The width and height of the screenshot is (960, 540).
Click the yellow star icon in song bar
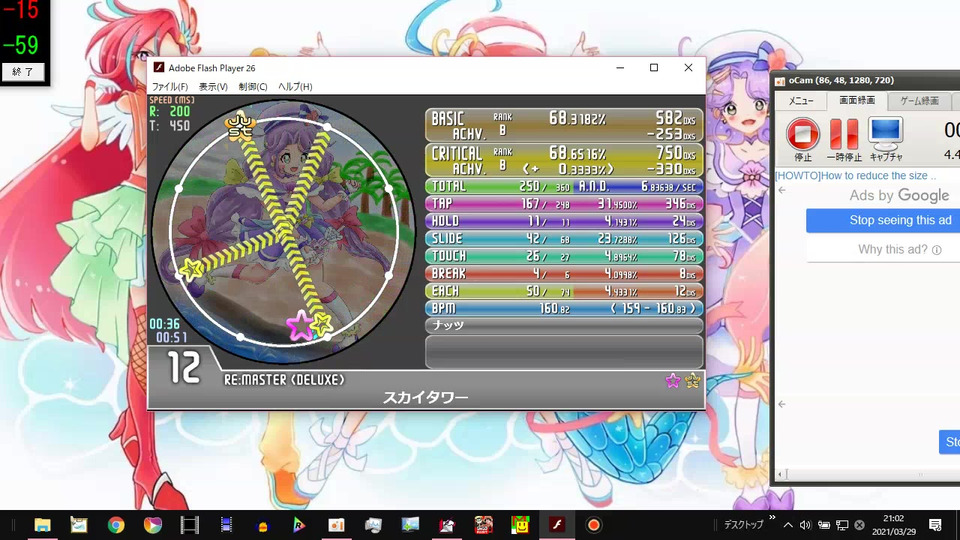(x=692, y=381)
